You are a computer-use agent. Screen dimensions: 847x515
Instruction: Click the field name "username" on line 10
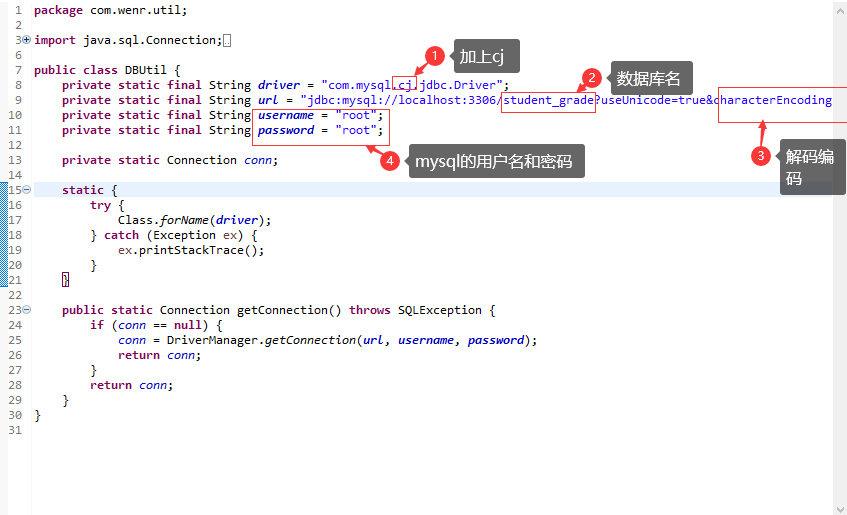coord(286,115)
